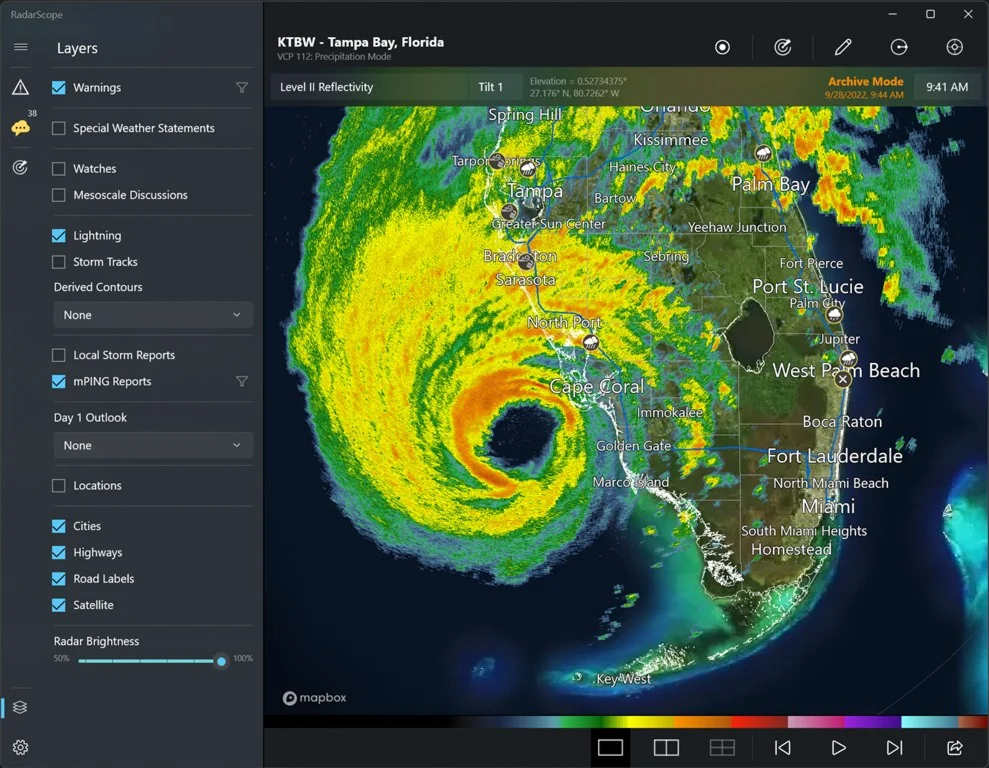Click the Tampa city label on map
Viewport: 989px width, 768px height.
535,190
